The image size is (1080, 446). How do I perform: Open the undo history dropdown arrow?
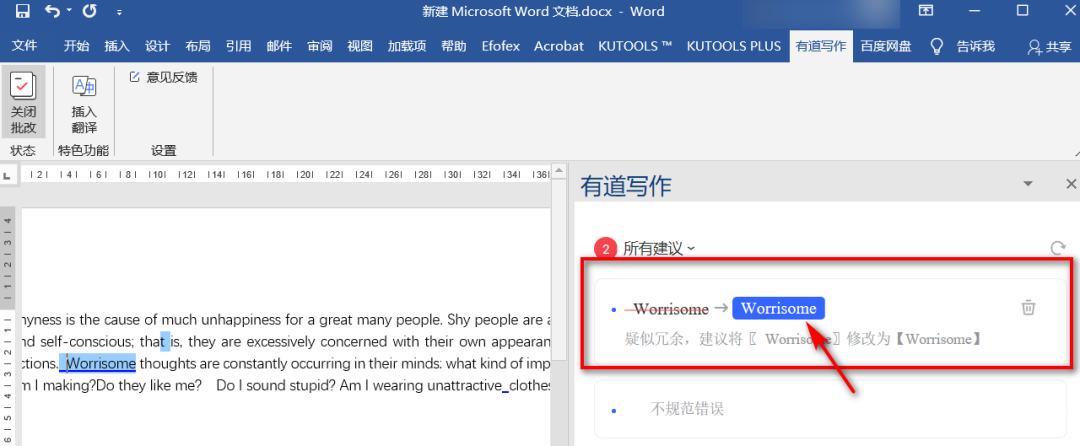point(70,12)
